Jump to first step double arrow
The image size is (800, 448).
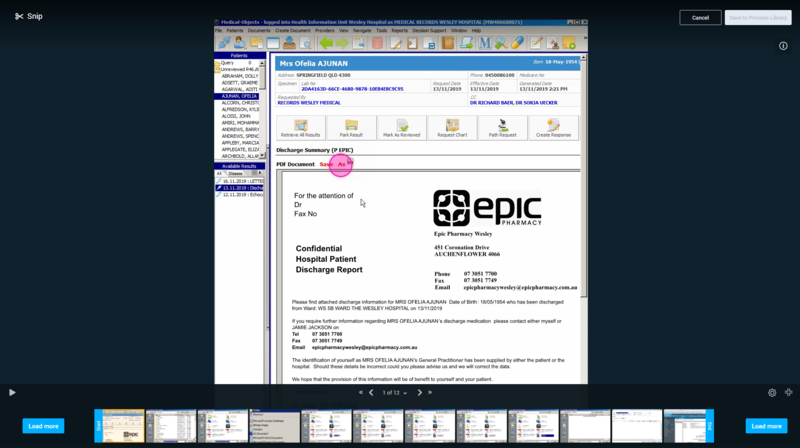[361, 392]
